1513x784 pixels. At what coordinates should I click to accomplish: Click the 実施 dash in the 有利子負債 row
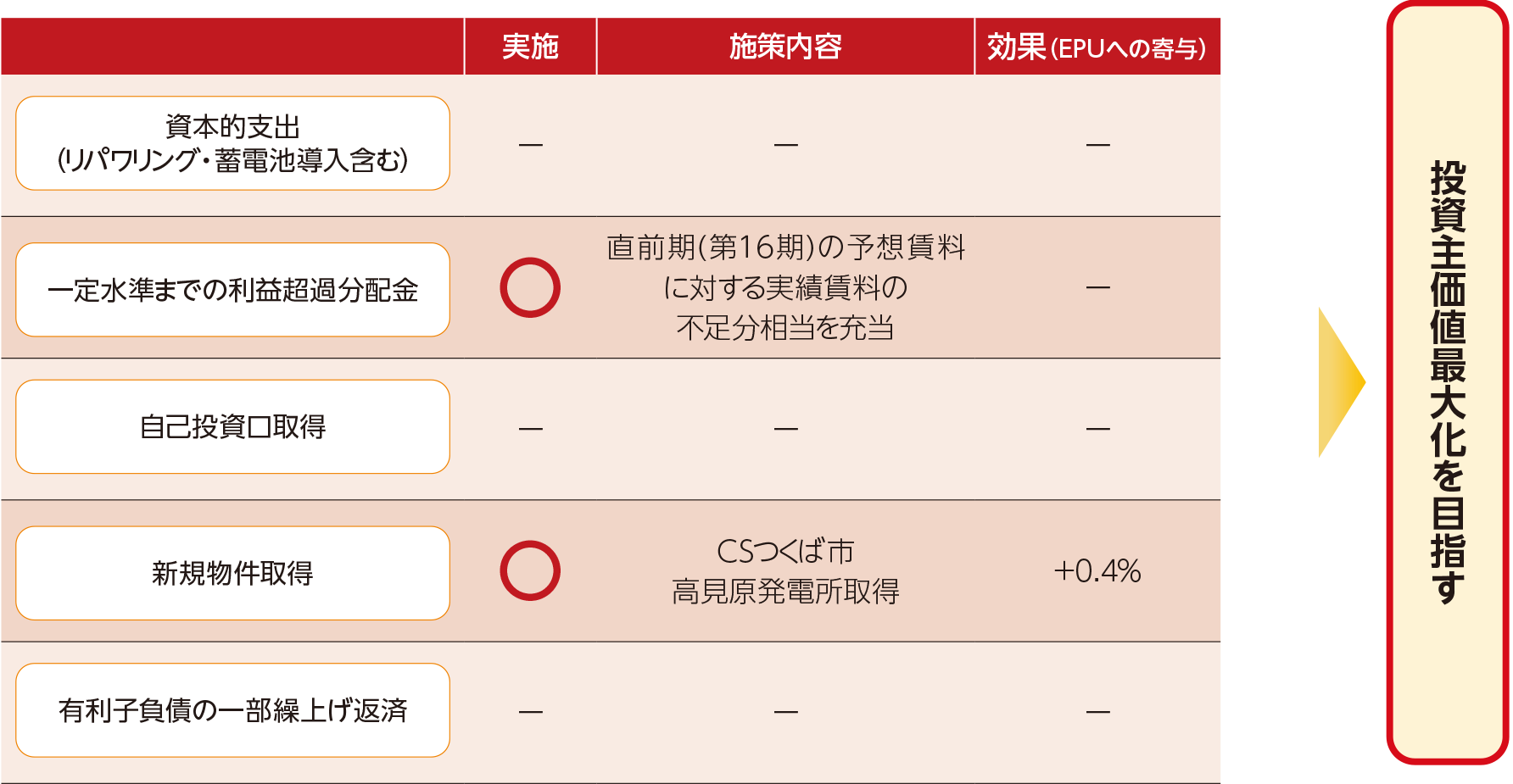tap(530, 712)
